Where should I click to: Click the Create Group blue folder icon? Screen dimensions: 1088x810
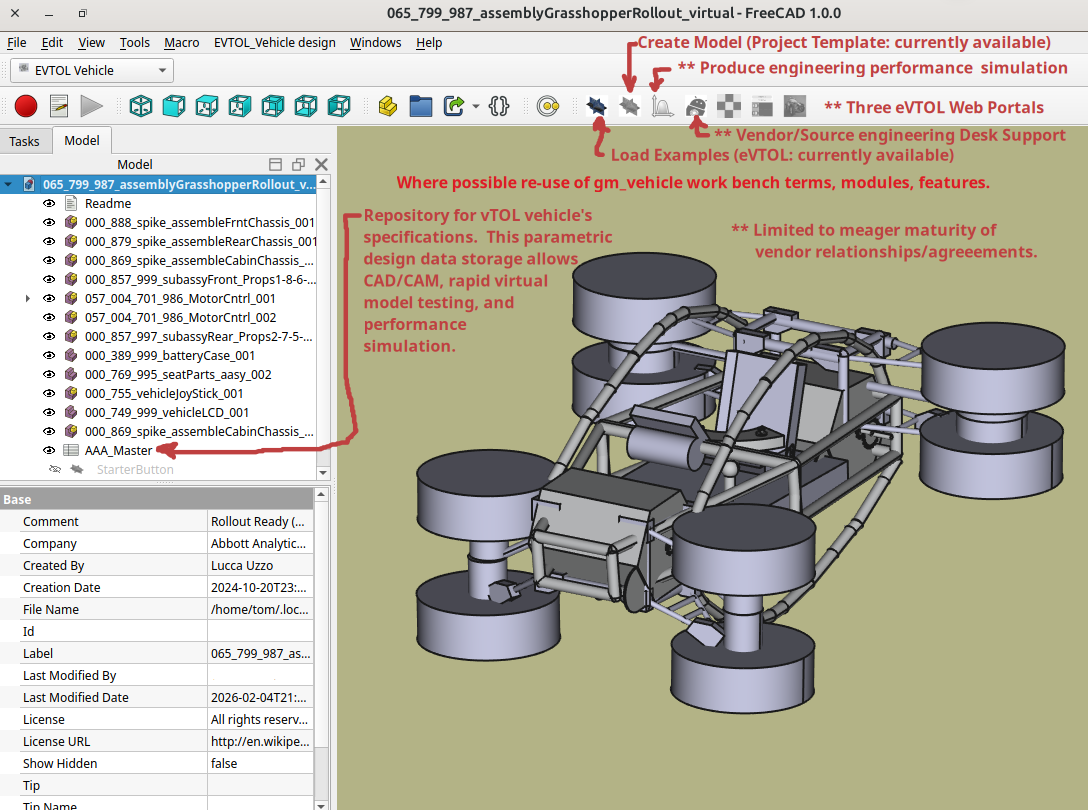(x=421, y=105)
